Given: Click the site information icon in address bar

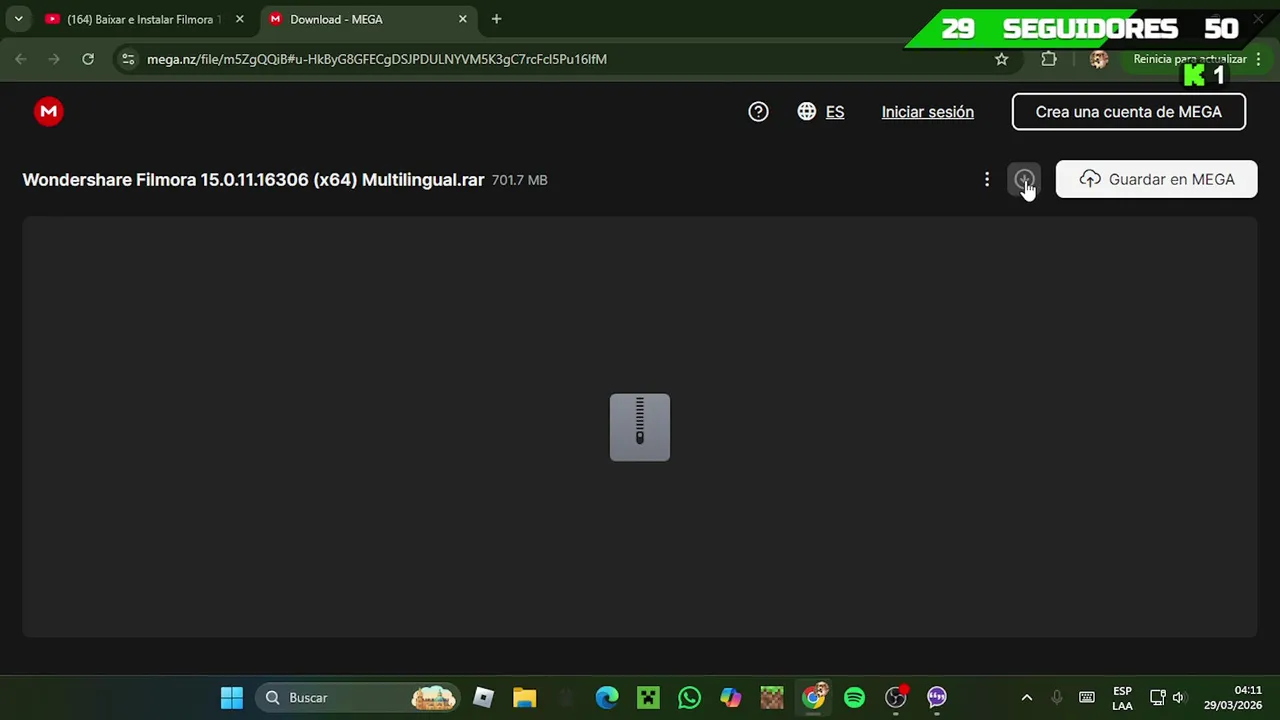Looking at the screenshot, I should 128,59.
